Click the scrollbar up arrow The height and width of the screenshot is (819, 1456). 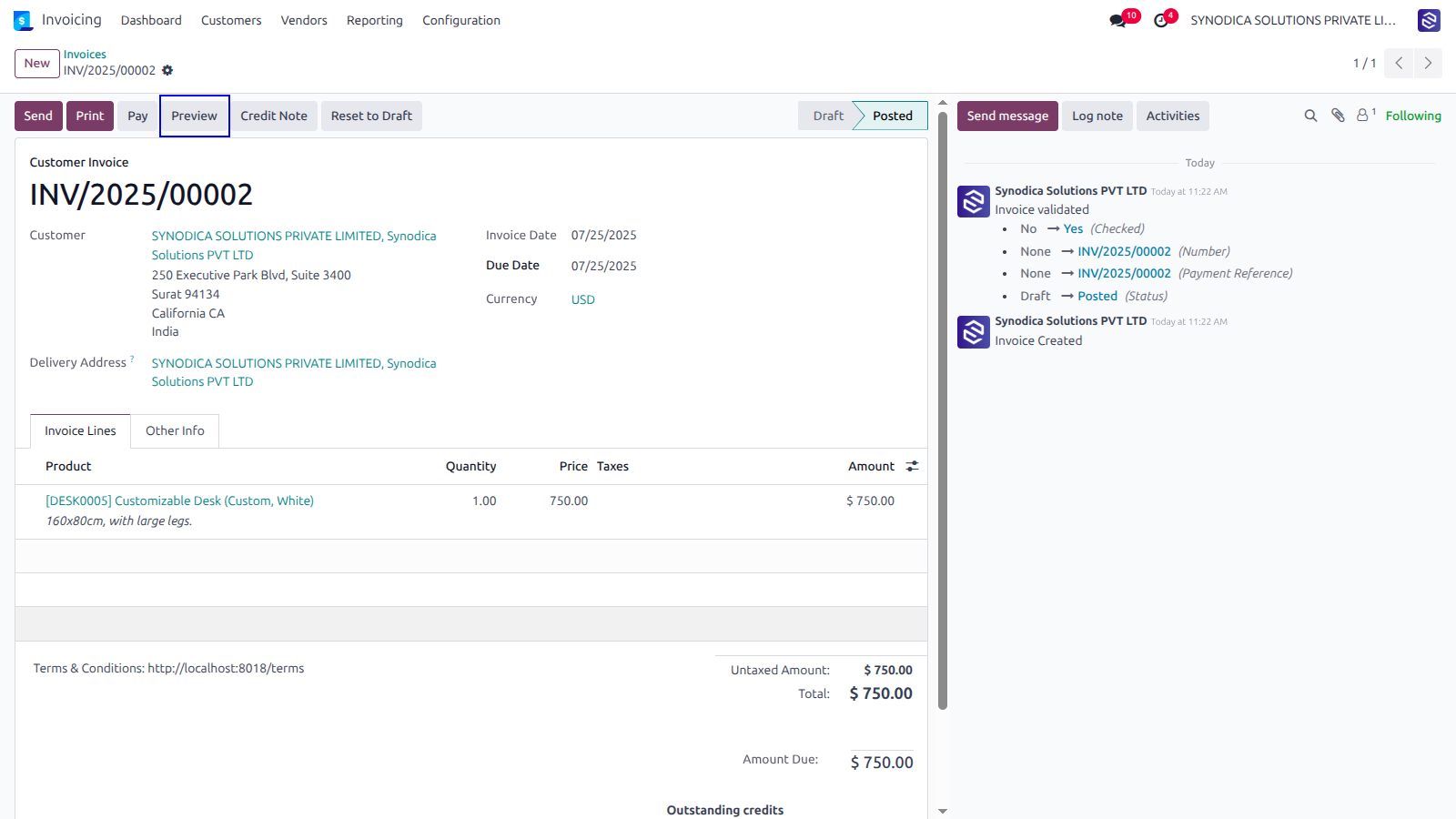(x=943, y=103)
